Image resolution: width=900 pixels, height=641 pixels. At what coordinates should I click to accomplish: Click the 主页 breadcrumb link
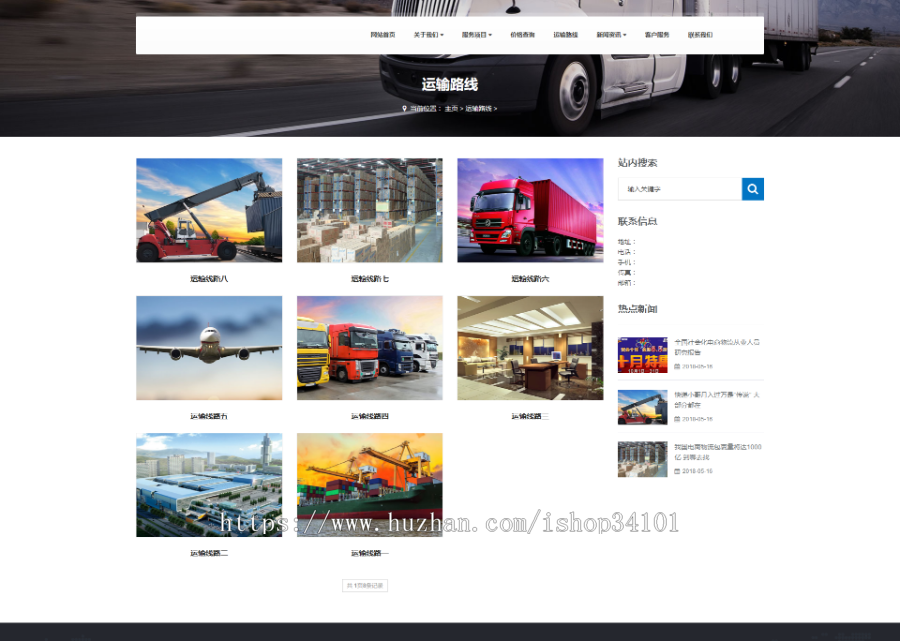pyautogui.click(x=452, y=108)
